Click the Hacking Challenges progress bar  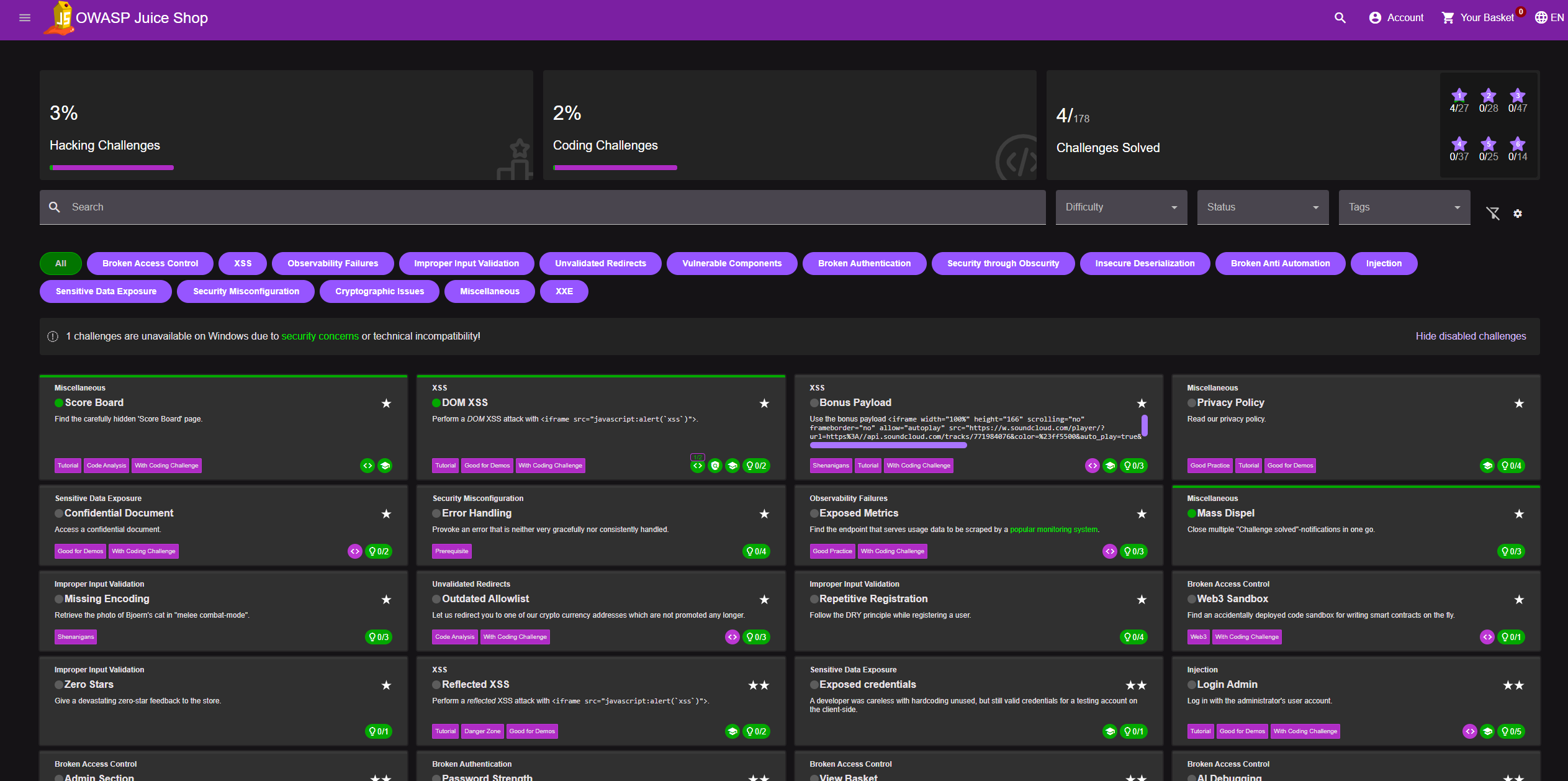112,168
